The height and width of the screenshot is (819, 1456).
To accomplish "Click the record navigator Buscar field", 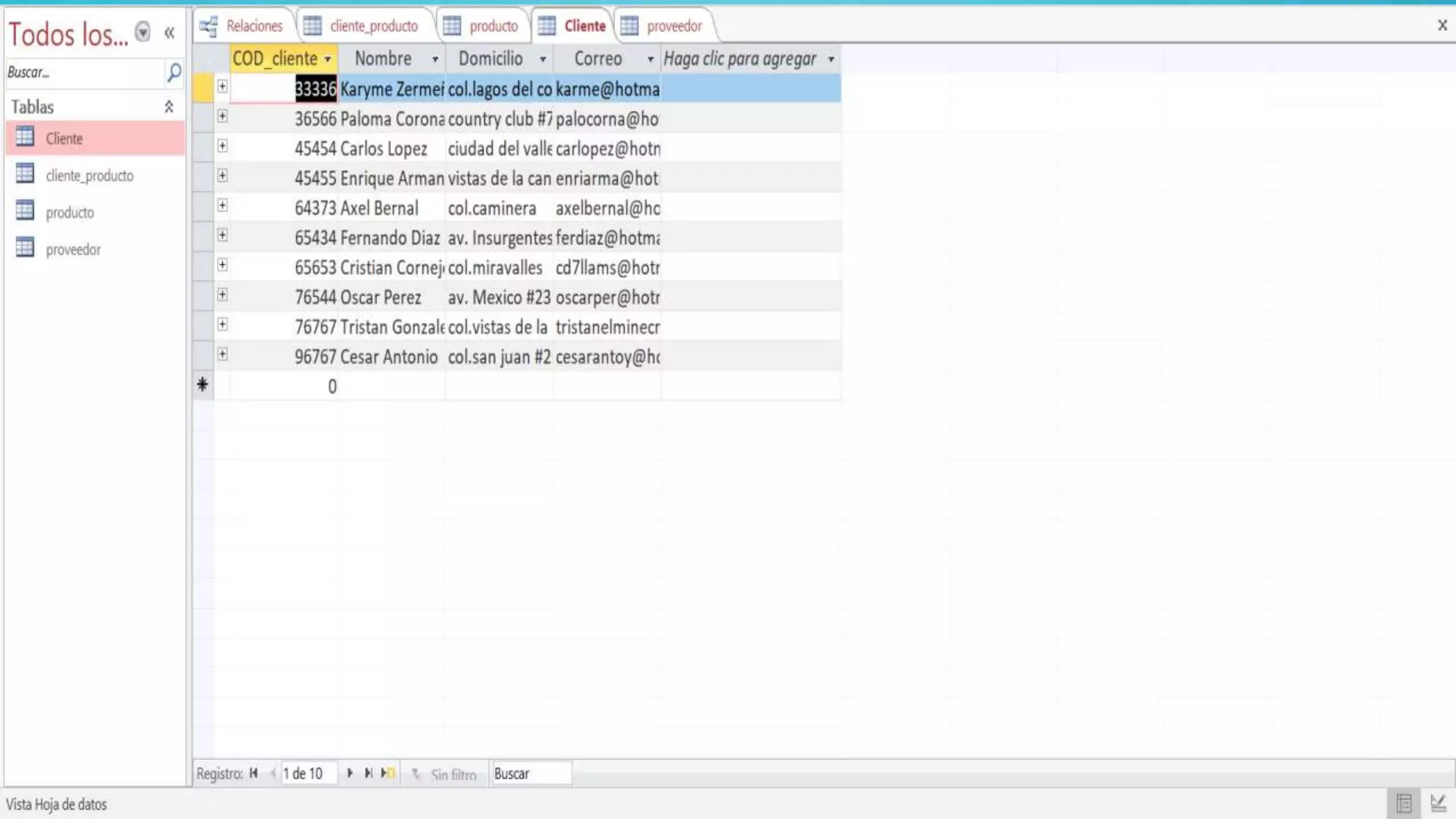I will point(531,773).
